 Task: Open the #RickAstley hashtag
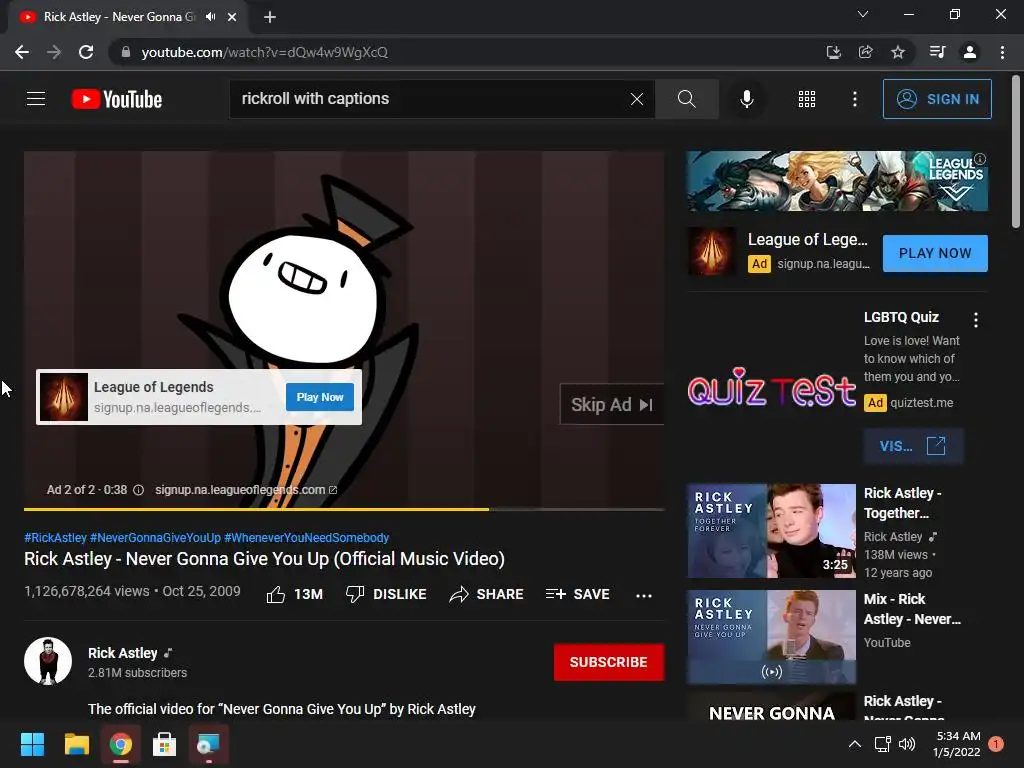click(x=56, y=537)
